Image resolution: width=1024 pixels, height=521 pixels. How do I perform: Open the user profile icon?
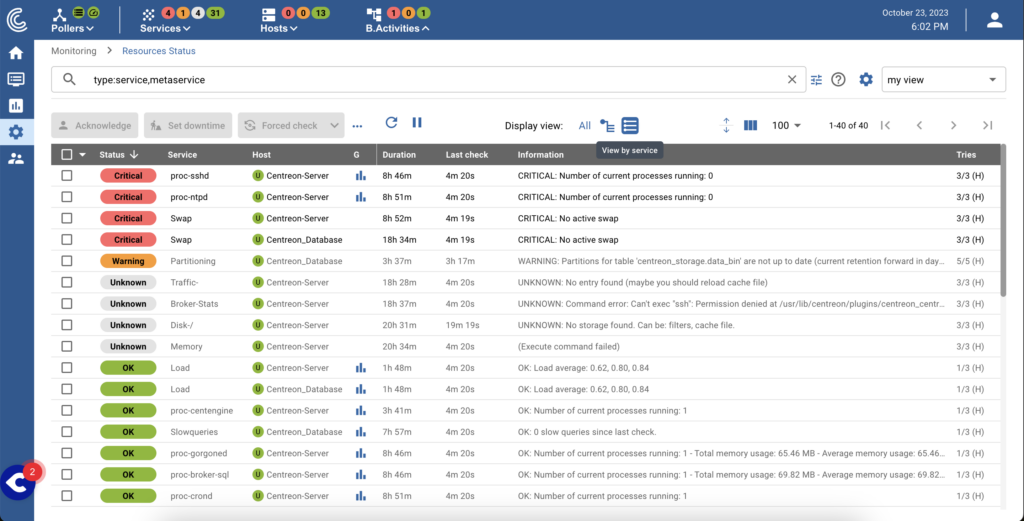[x=994, y=20]
